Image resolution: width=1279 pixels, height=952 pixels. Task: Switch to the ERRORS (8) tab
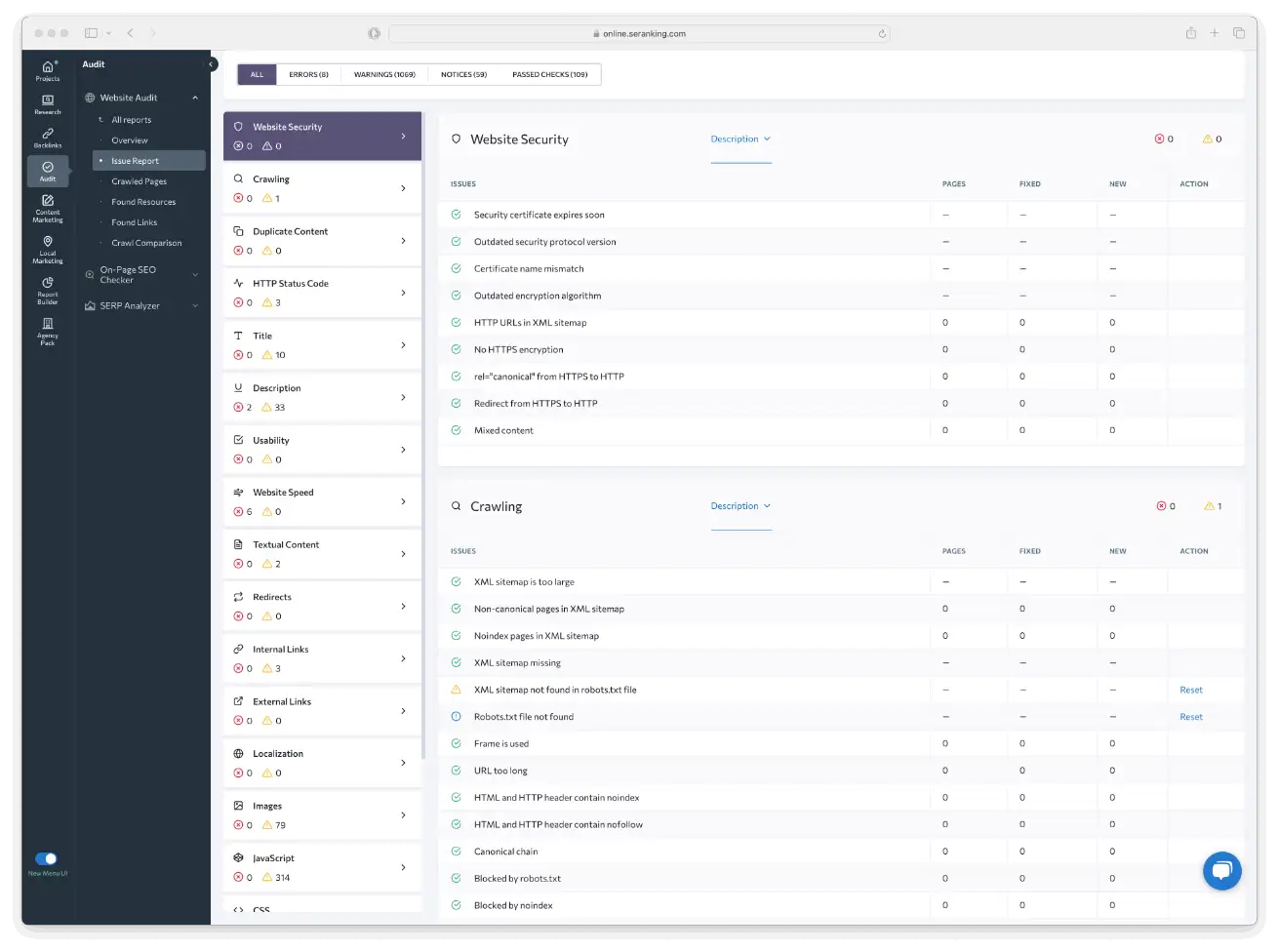pyautogui.click(x=308, y=74)
